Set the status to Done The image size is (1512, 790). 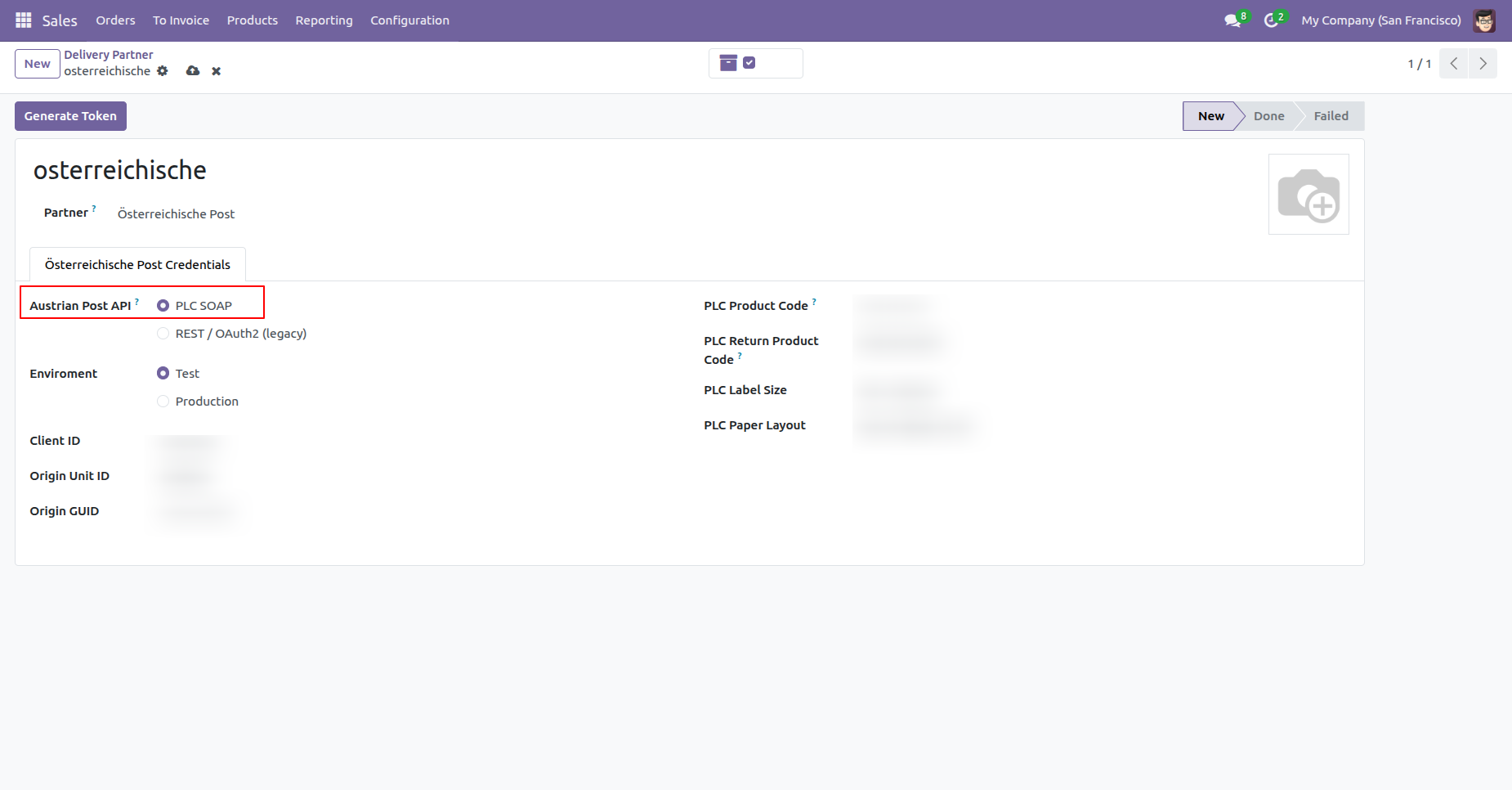pyautogui.click(x=1268, y=116)
